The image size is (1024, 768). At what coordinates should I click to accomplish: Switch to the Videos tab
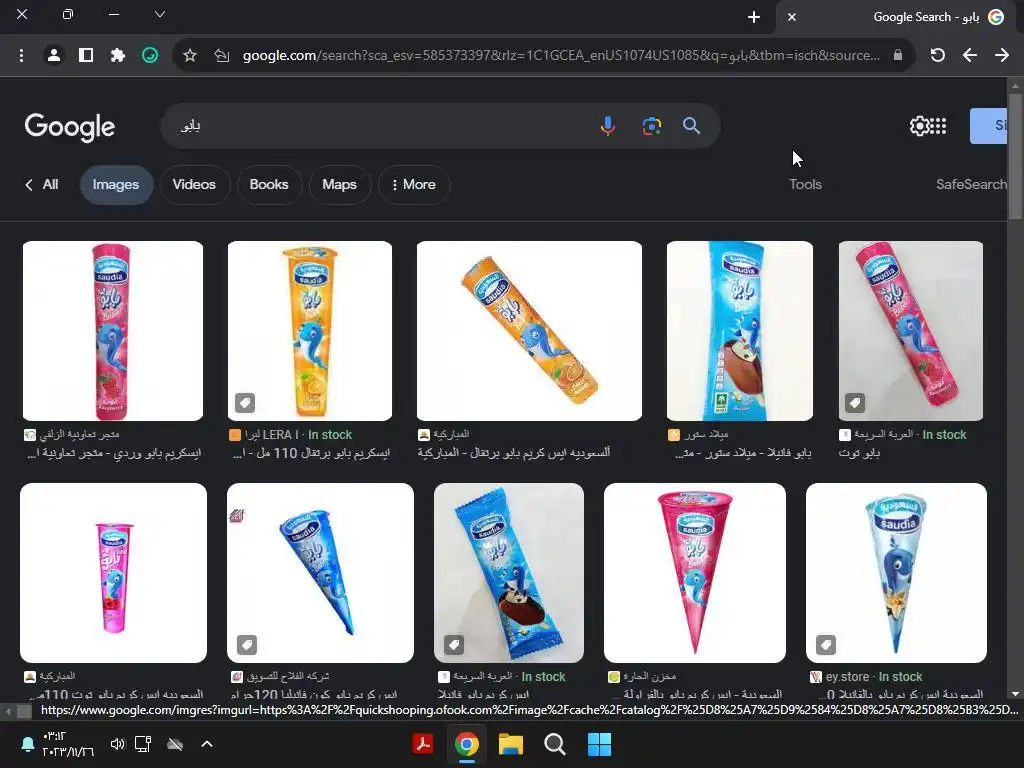[194, 185]
